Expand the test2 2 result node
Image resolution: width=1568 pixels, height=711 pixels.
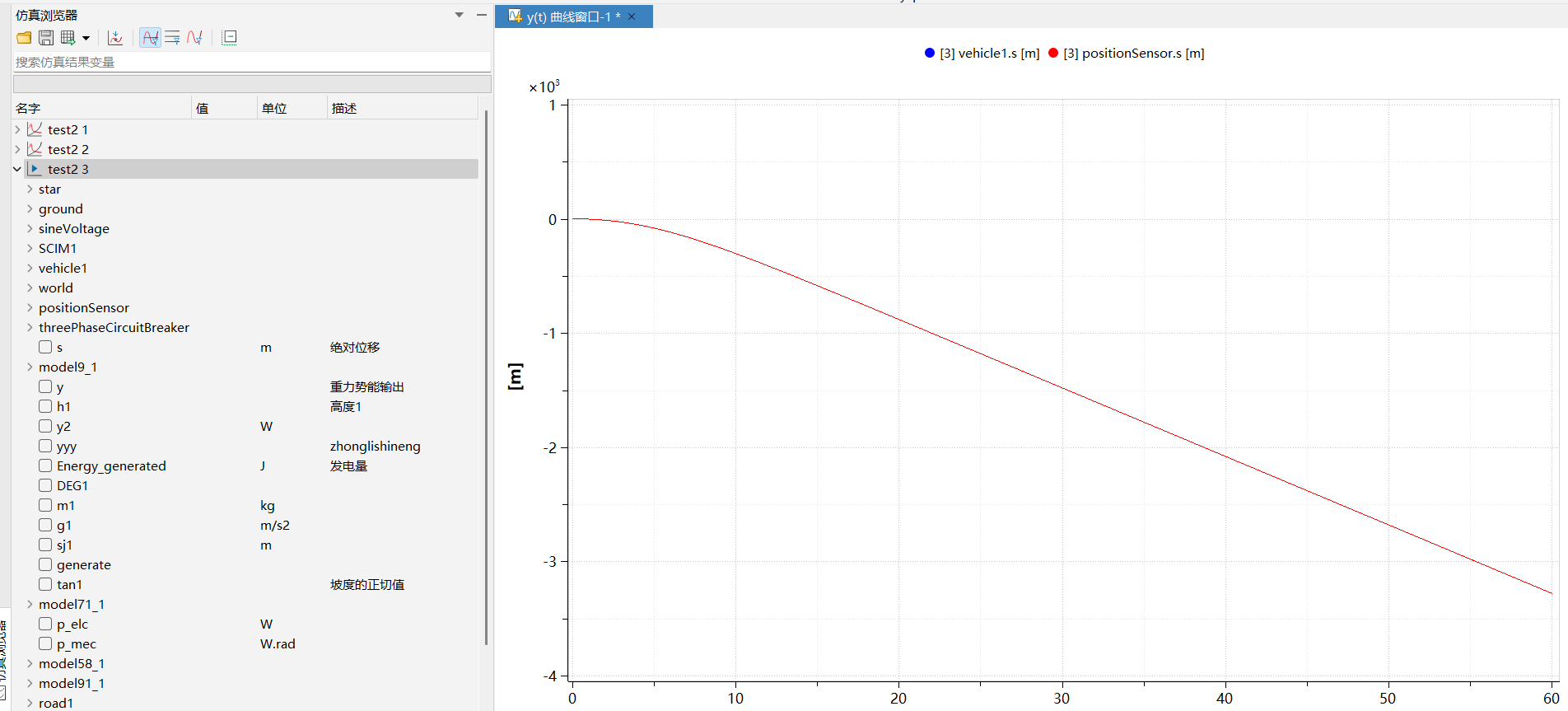(17, 149)
